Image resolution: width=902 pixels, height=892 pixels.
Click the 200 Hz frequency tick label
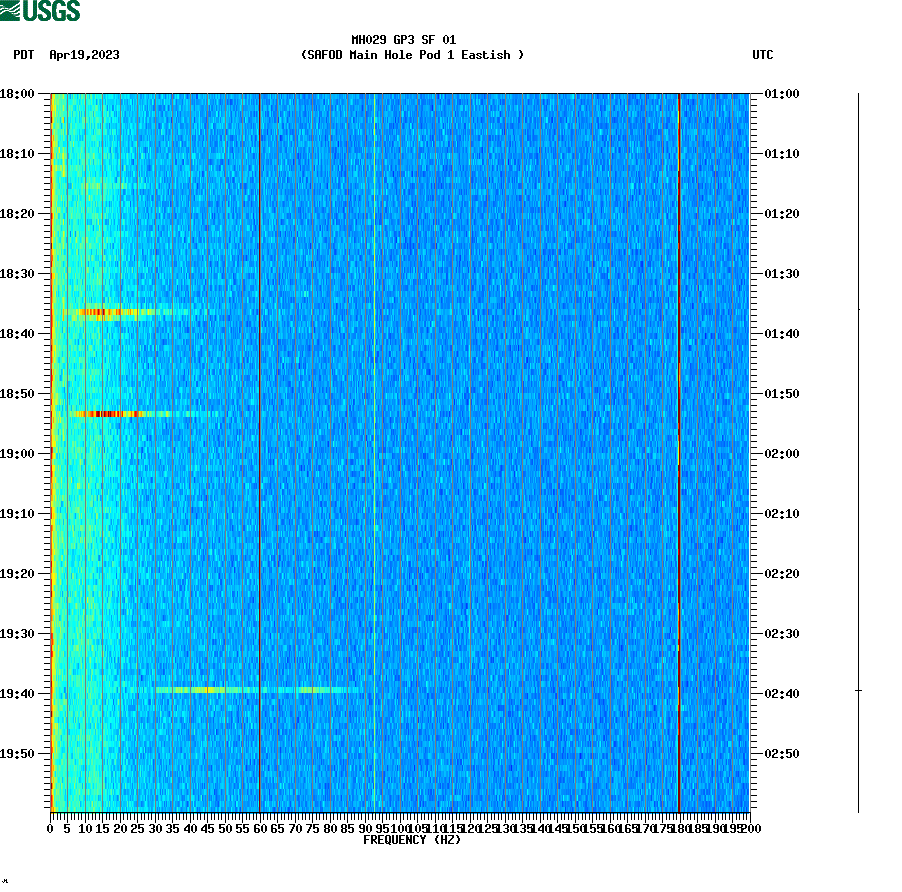click(x=748, y=827)
